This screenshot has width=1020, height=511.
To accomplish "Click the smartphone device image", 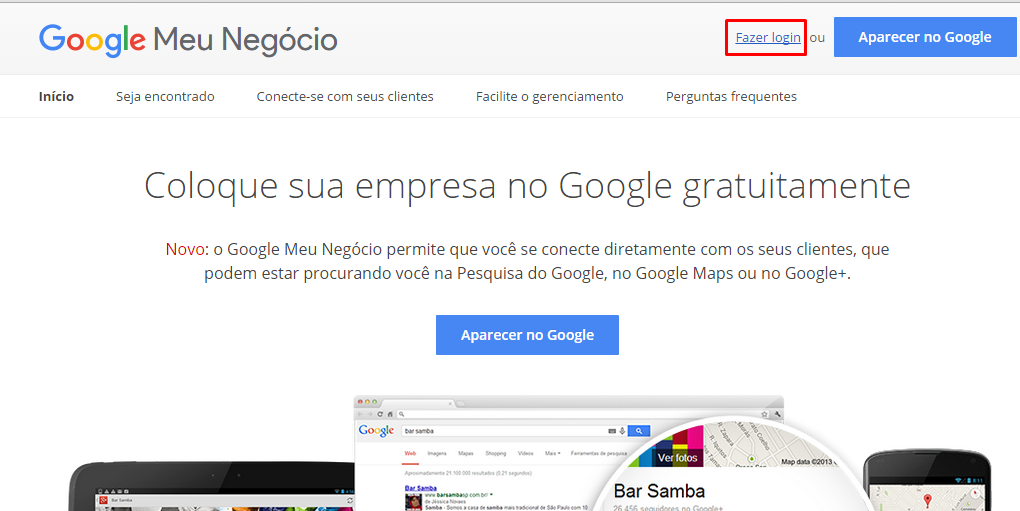I will coord(927,480).
